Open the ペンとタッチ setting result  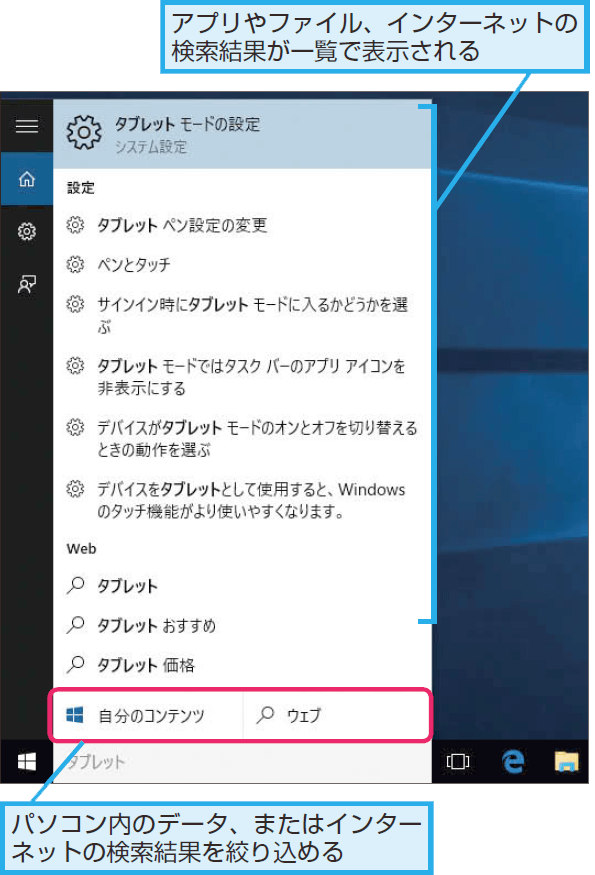coord(242,264)
